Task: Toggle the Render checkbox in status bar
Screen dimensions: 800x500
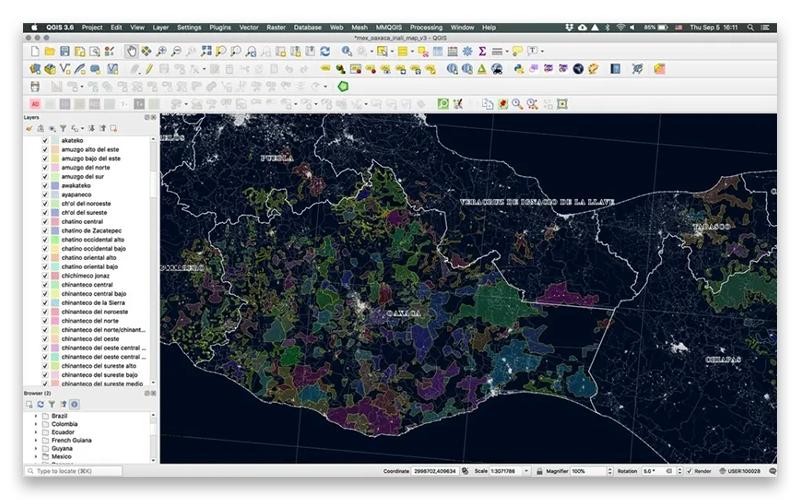Action: [689, 471]
